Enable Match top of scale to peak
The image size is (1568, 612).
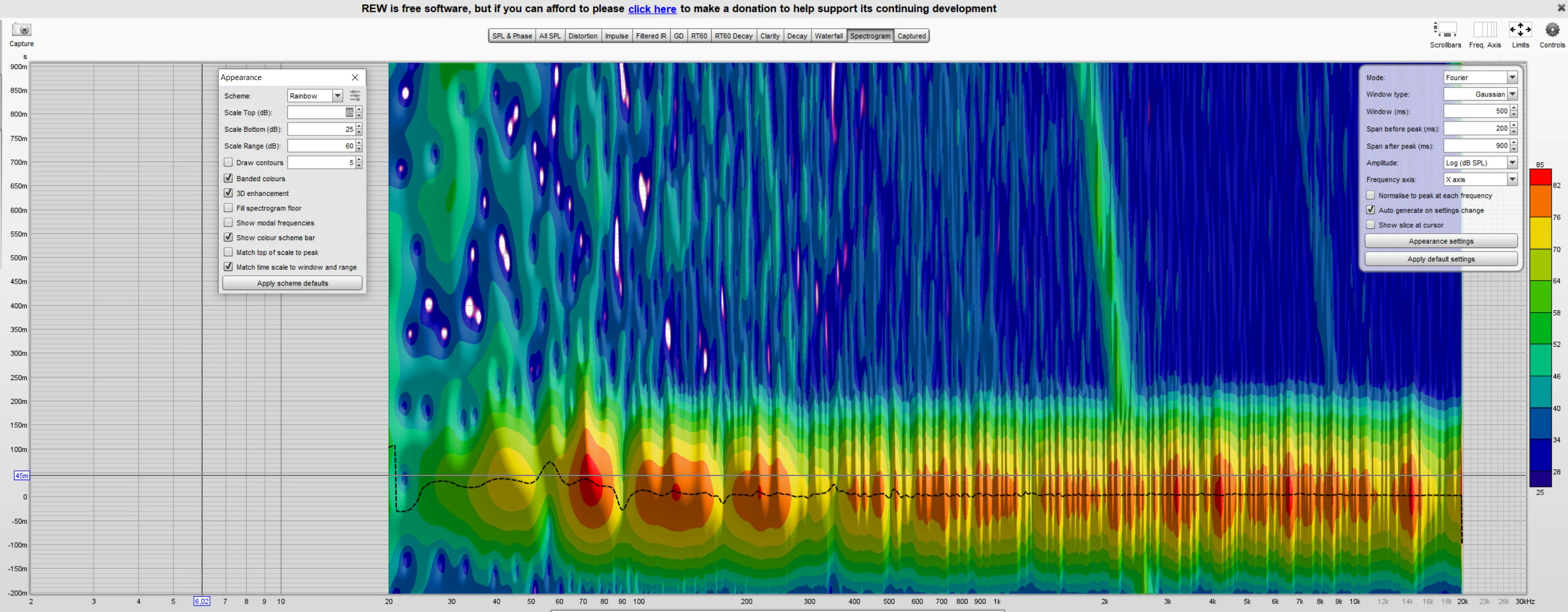pyautogui.click(x=228, y=252)
